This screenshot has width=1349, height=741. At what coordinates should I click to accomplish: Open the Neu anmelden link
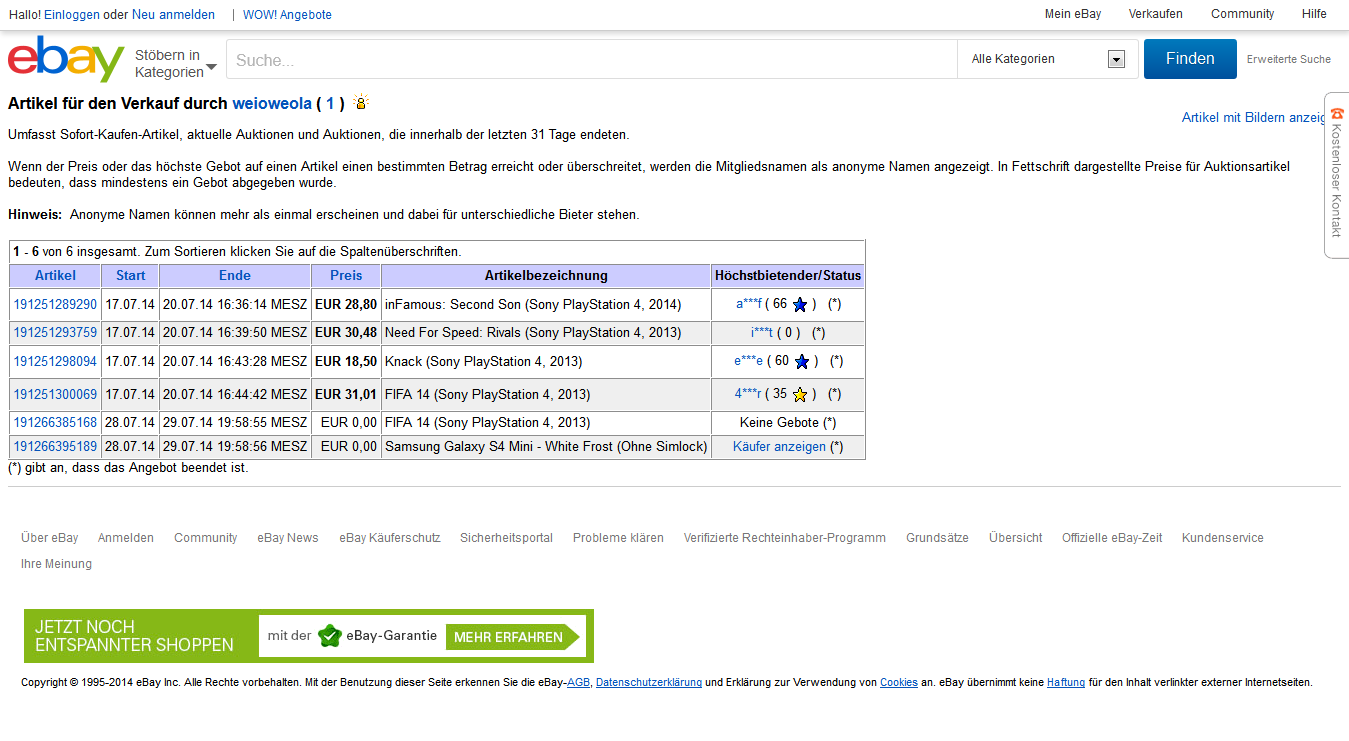(x=173, y=15)
